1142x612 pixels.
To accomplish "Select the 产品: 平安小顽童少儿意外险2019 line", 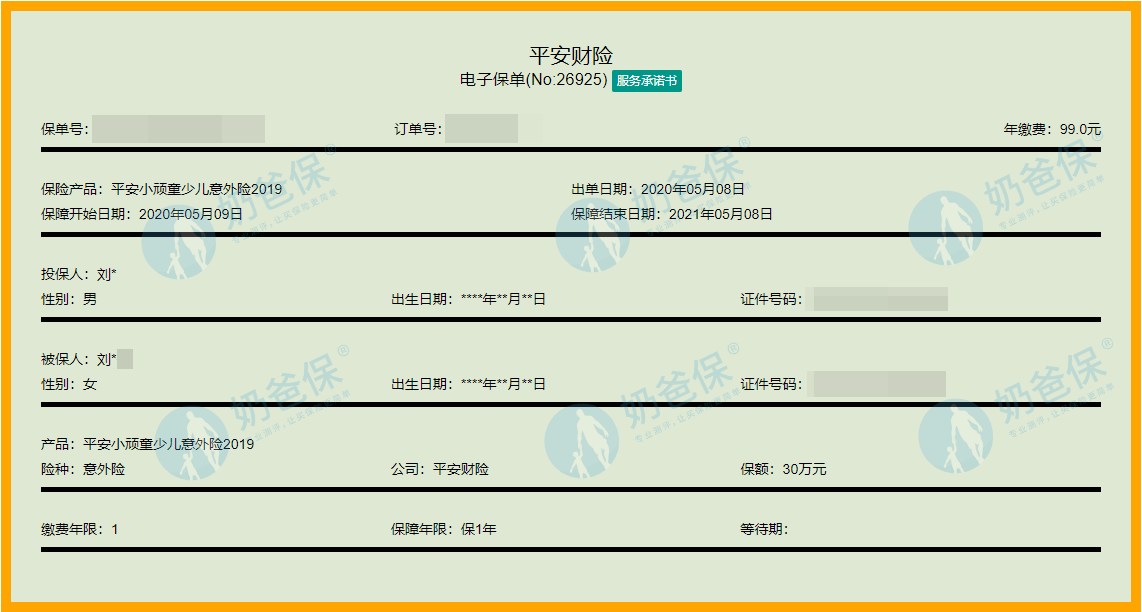I will tap(148, 444).
